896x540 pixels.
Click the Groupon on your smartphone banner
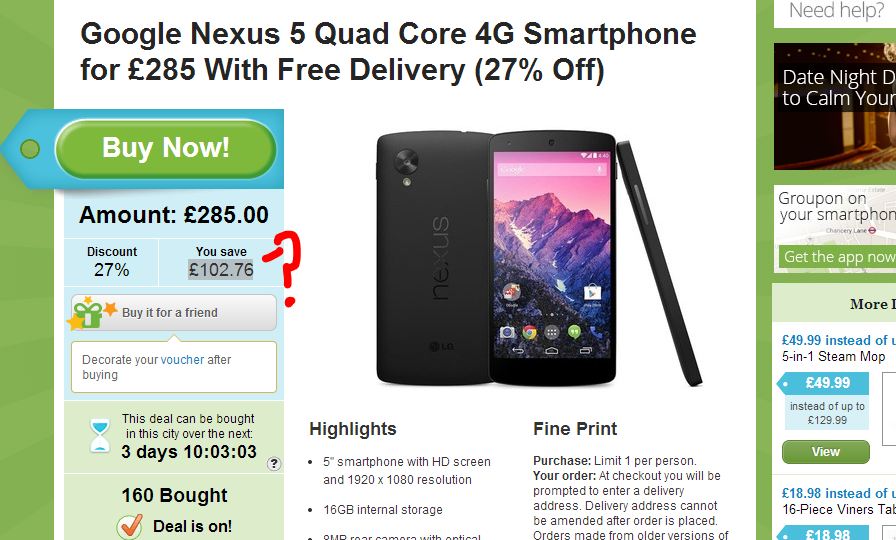tap(835, 227)
